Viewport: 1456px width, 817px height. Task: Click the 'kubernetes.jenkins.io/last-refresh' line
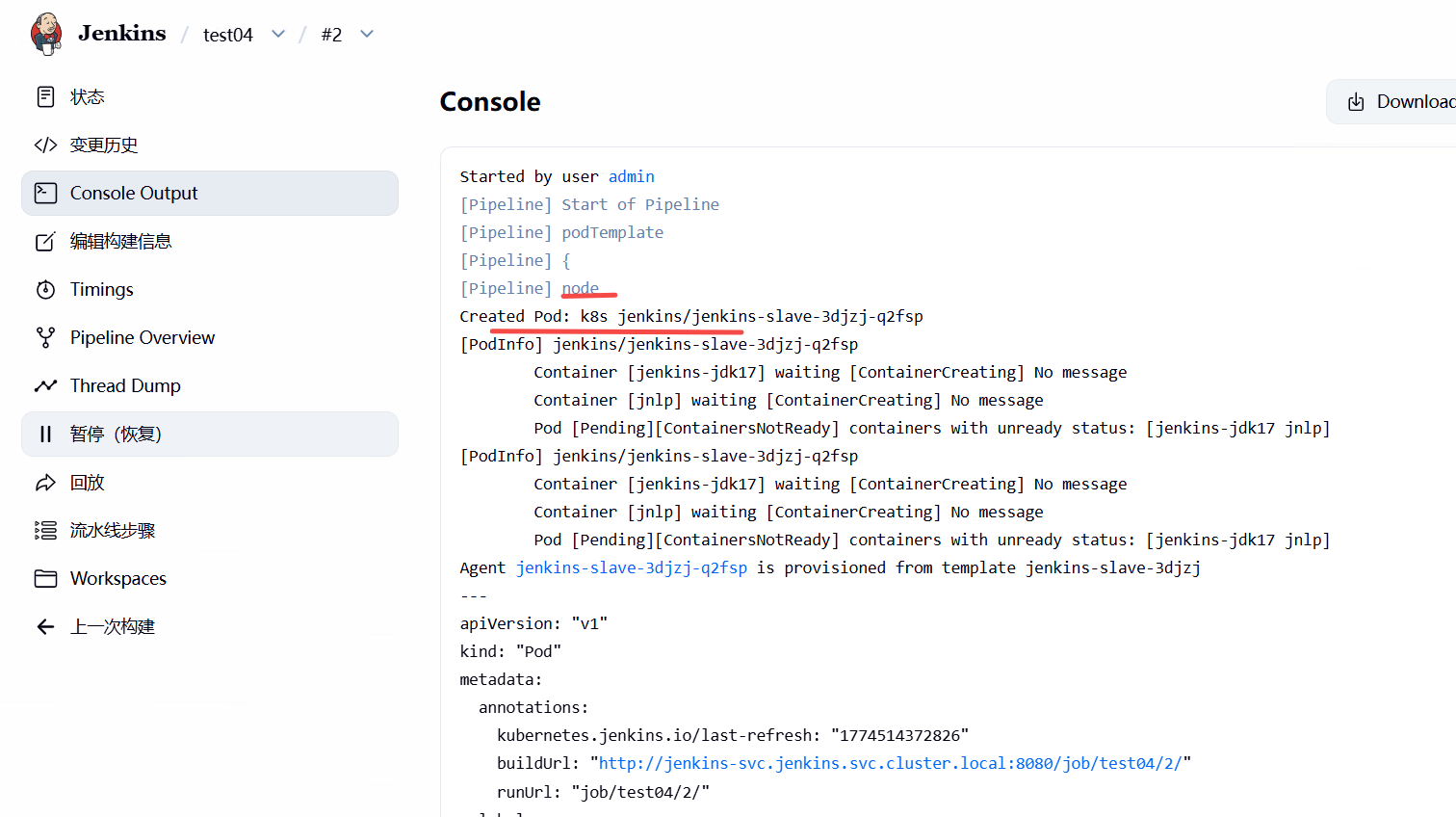733,735
